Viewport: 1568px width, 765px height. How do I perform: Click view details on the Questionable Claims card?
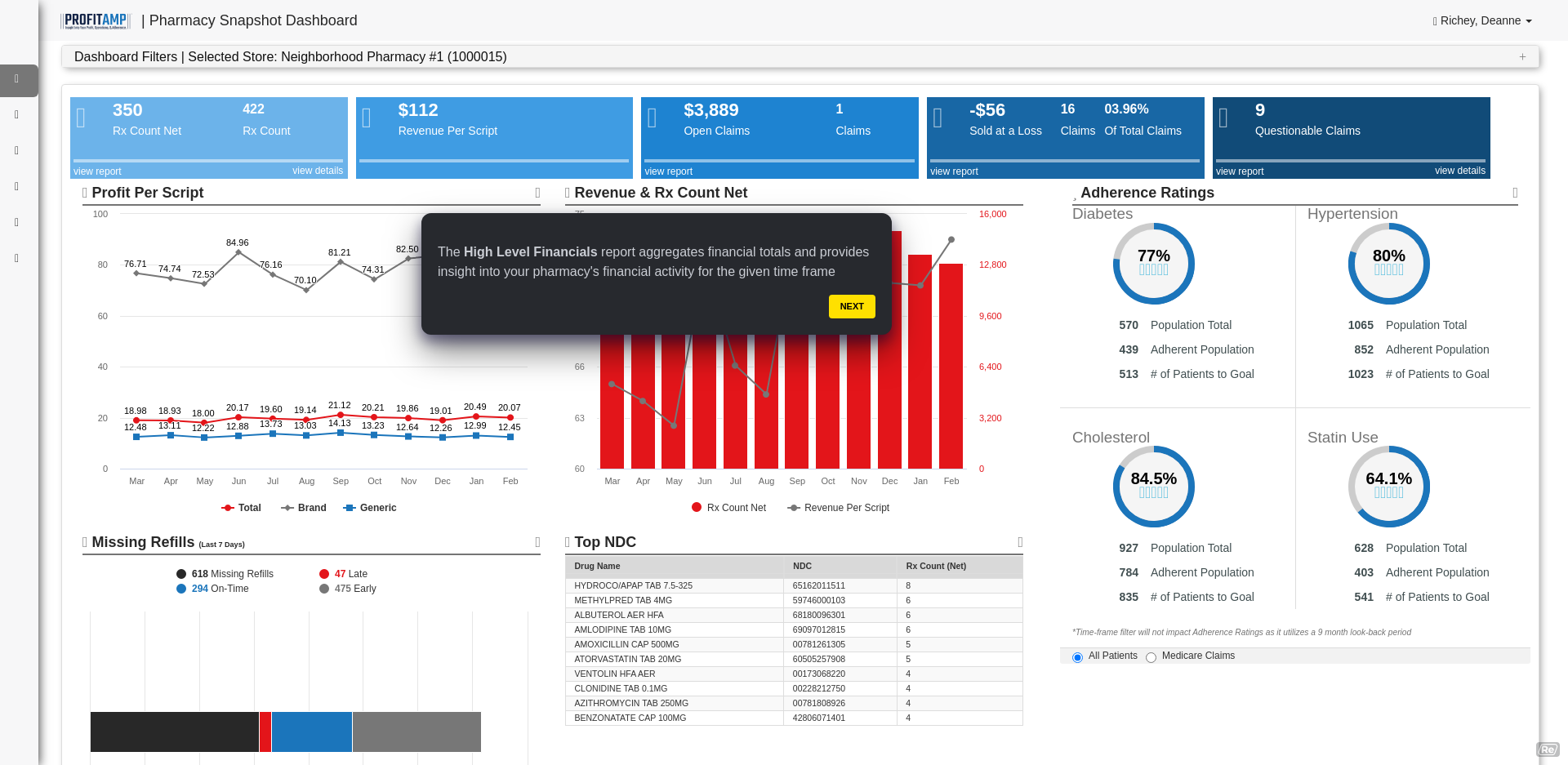1459,171
